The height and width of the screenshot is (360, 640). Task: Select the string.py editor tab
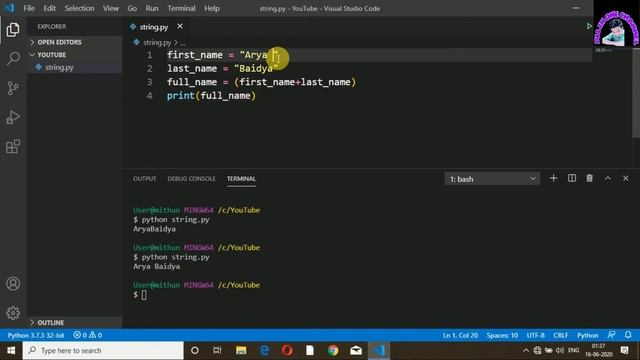coord(154,27)
